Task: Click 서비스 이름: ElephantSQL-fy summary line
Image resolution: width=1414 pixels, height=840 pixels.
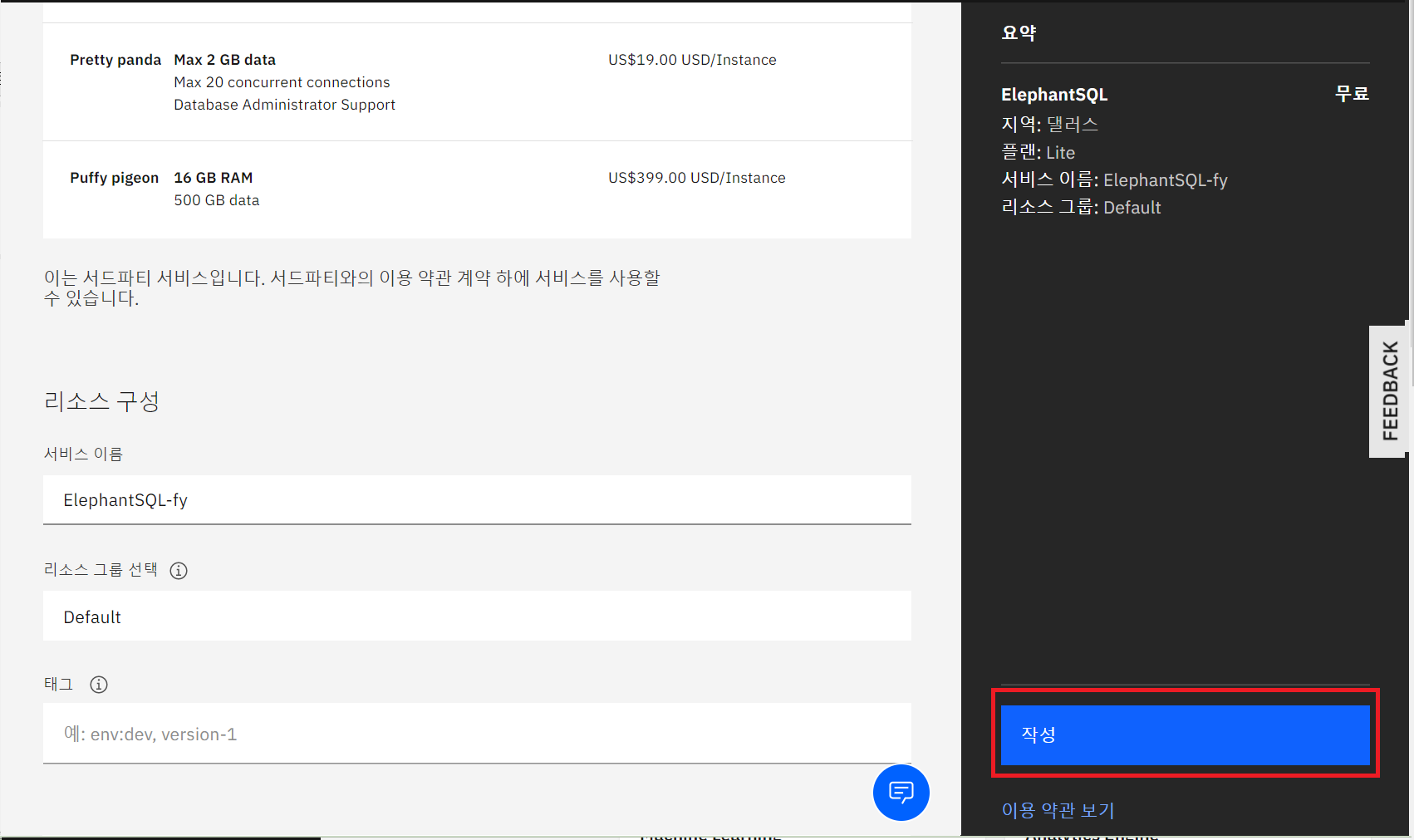Action: pyautogui.click(x=1114, y=180)
